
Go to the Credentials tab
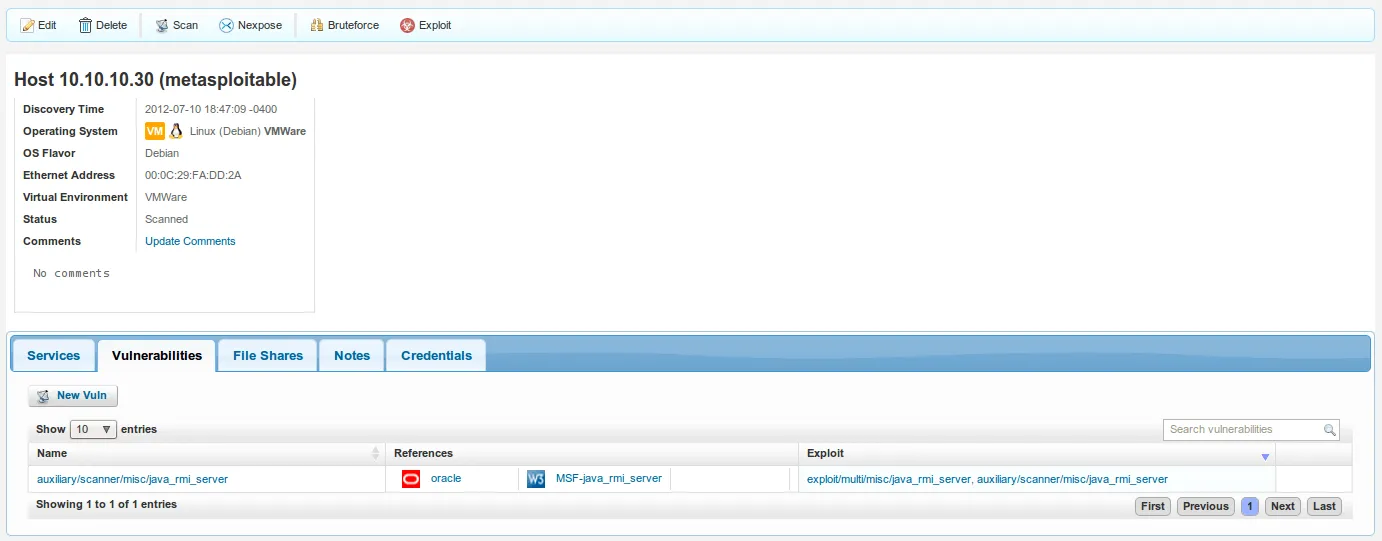coord(436,356)
